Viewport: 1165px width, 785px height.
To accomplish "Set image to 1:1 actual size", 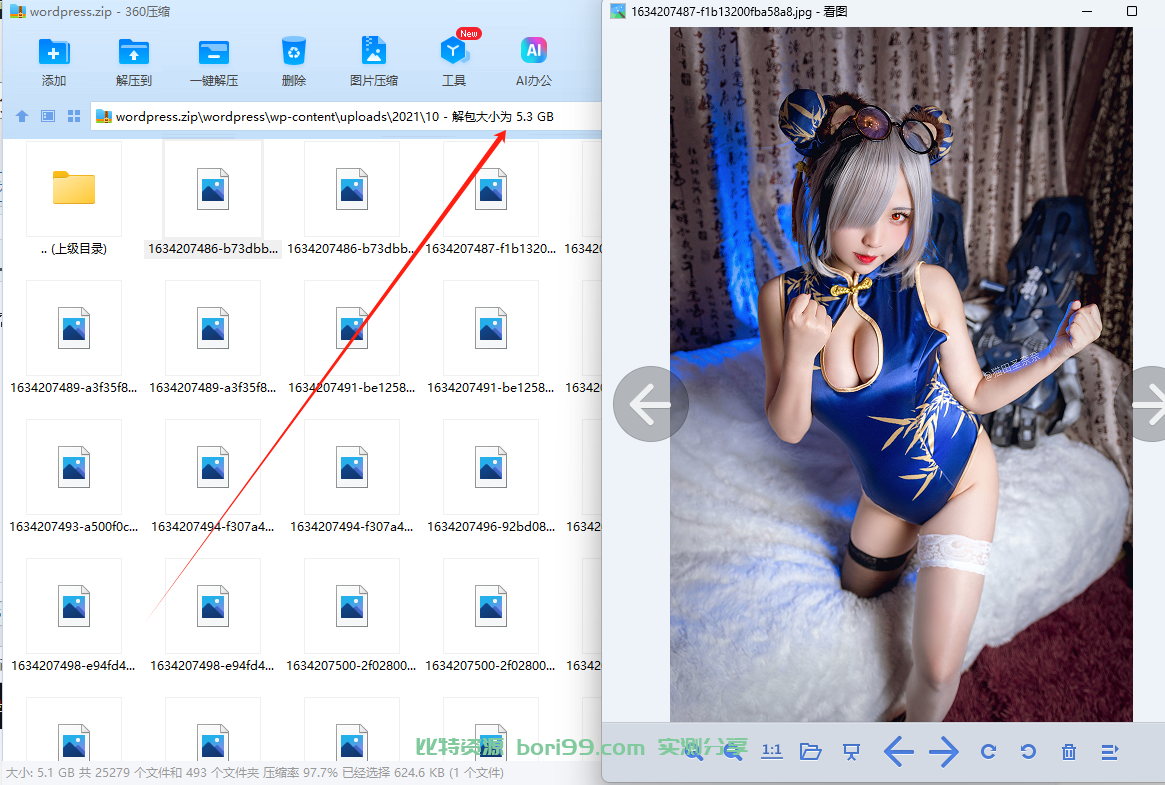I will pyautogui.click(x=771, y=751).
